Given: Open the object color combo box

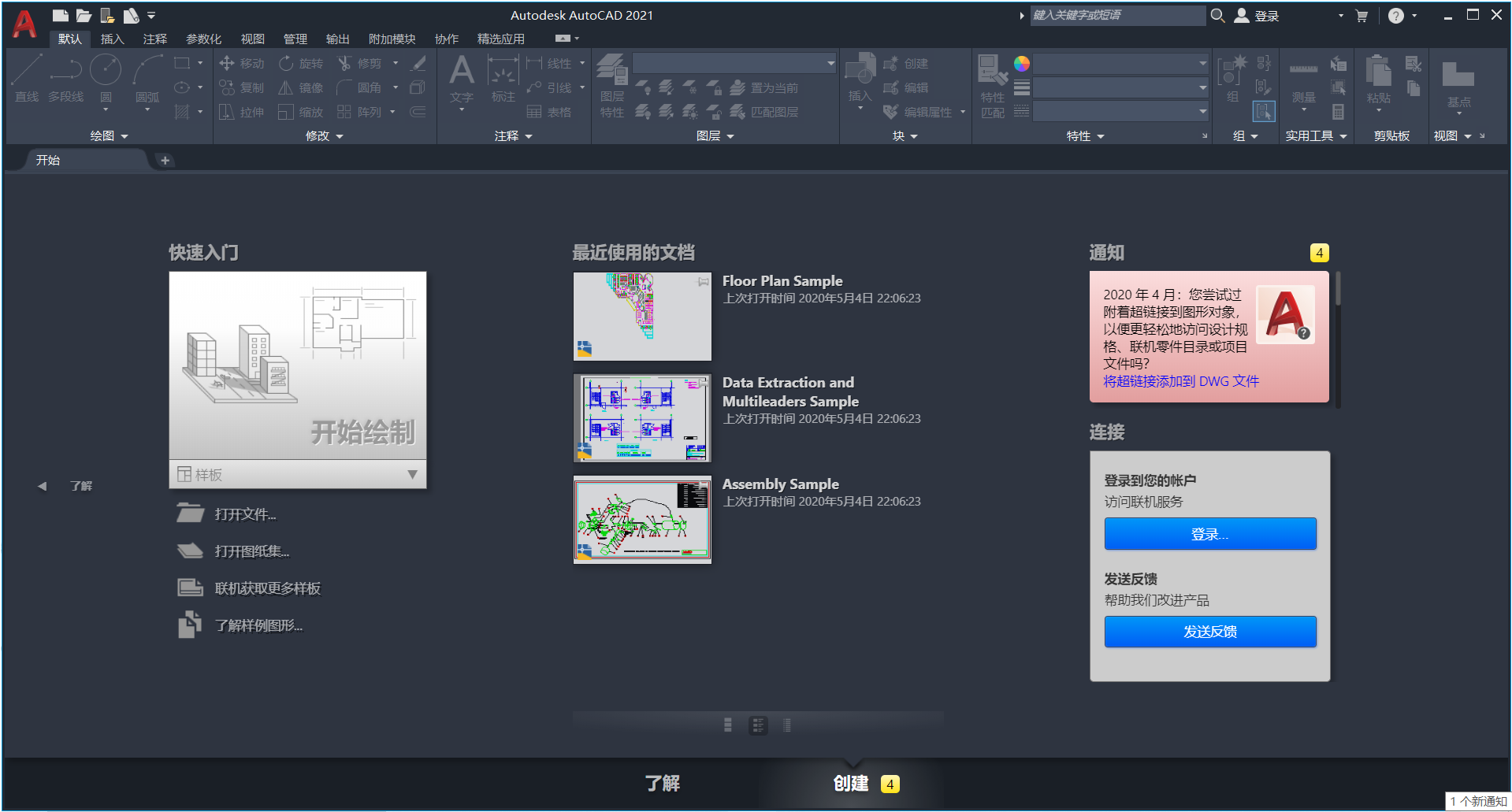Looking at the screenshot, I should [1120, 63].
